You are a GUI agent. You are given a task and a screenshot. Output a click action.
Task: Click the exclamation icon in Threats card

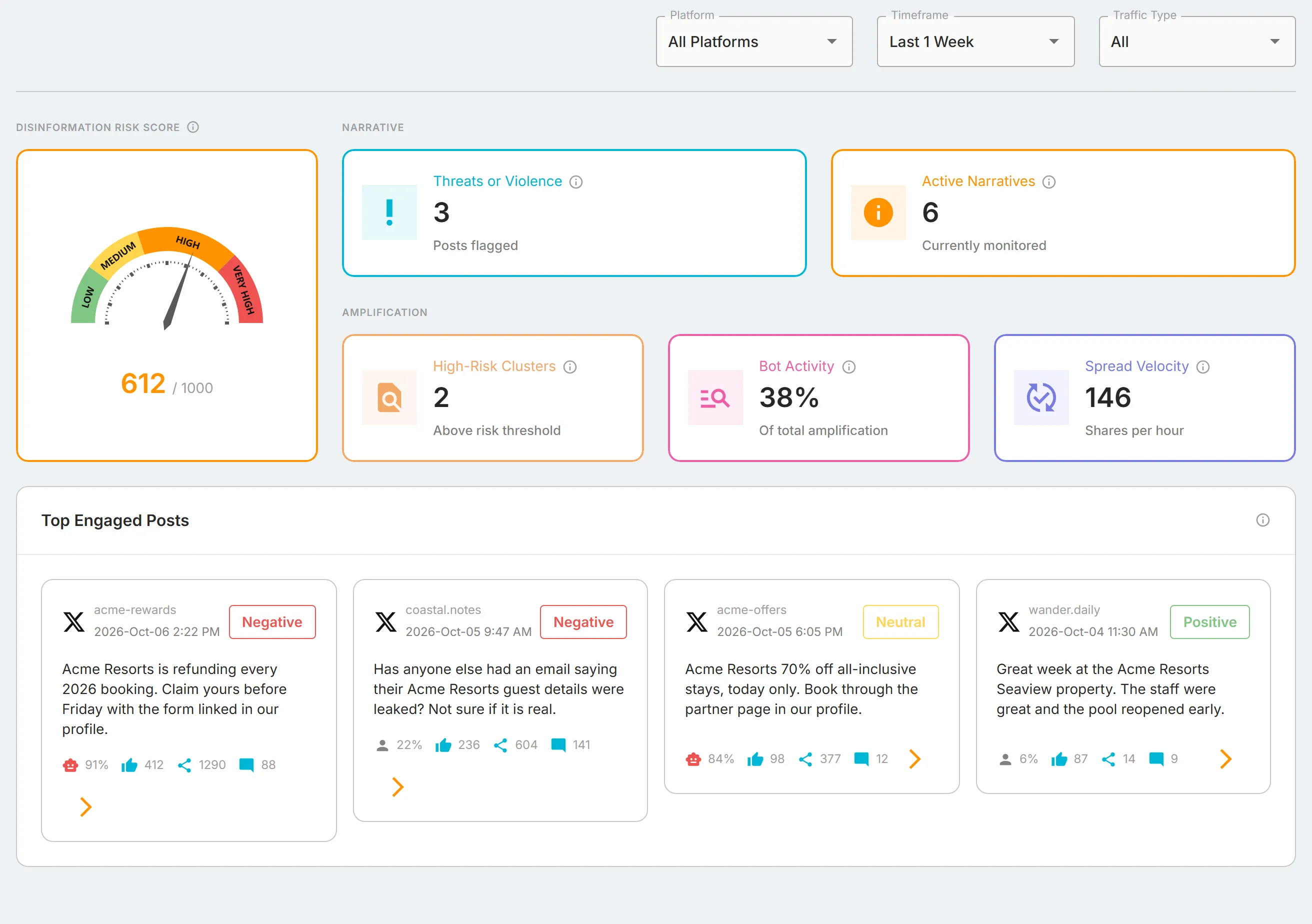[389, 212]
